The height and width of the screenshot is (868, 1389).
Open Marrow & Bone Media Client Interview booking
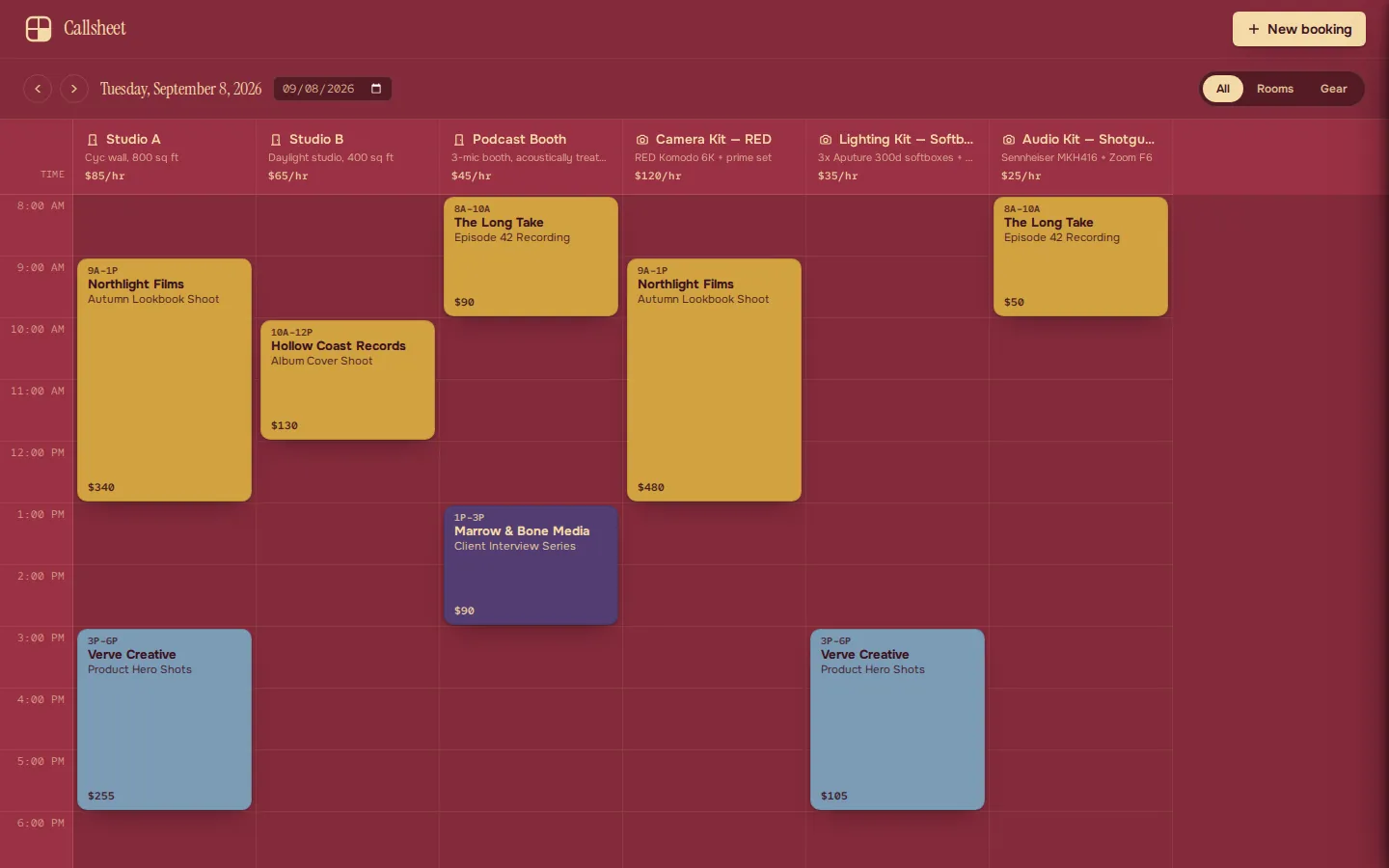click(531, 565)
